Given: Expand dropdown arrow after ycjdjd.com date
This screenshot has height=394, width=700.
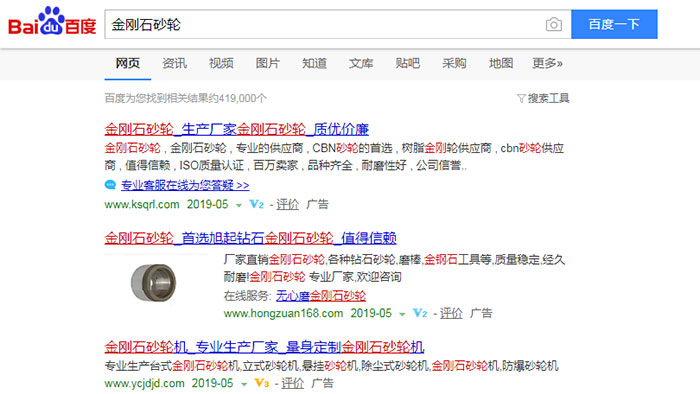Looking at the screenshot, I should (x=244, y=384).
